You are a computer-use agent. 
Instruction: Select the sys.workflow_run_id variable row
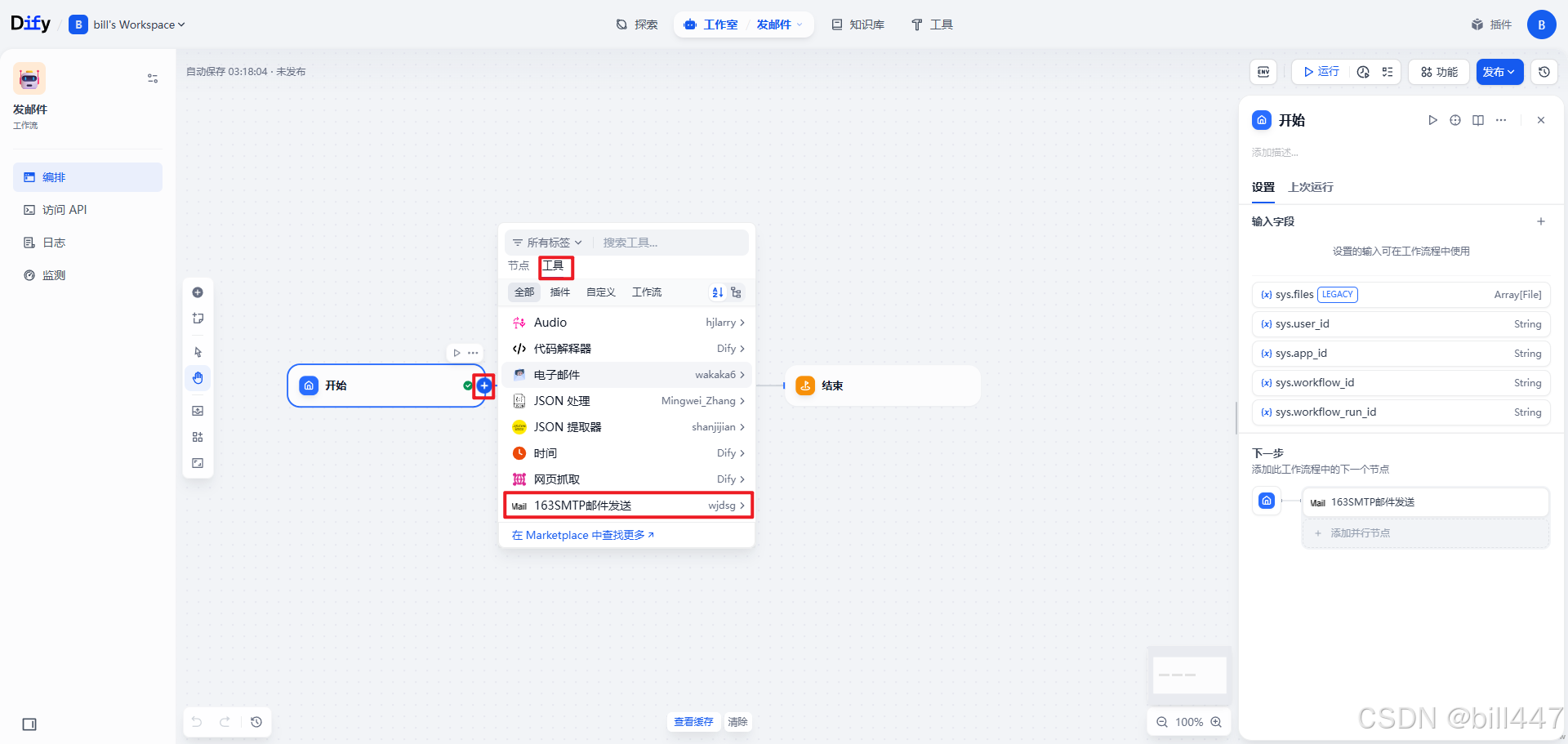tap(1401, 412)
